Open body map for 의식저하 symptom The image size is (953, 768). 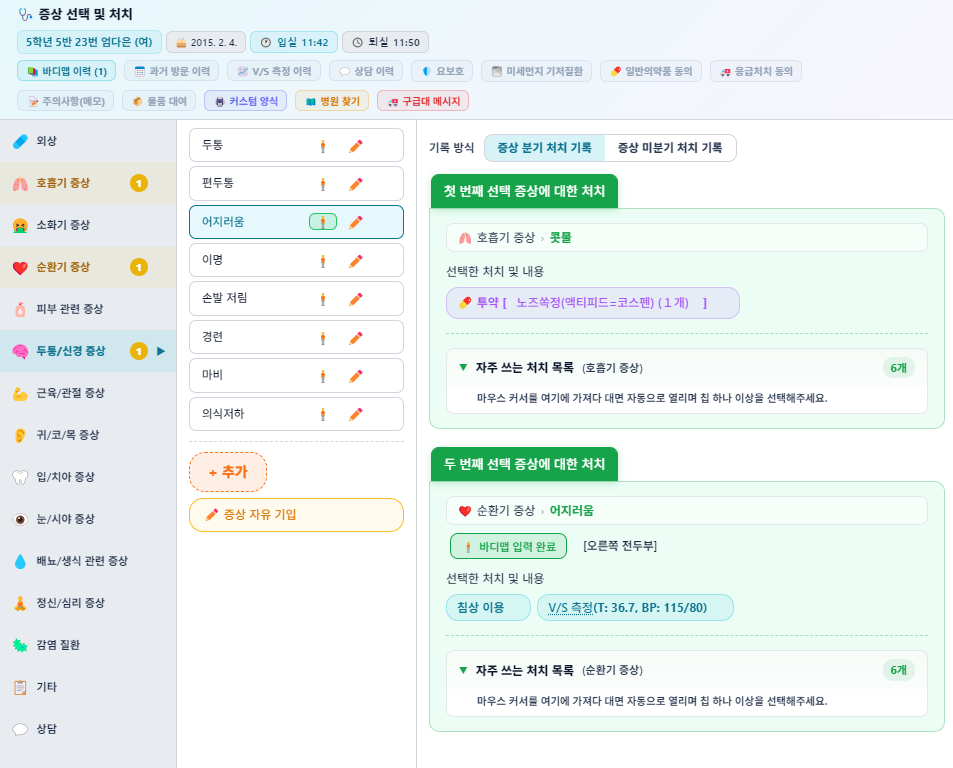pyautogui.click(x=323, y=414)
